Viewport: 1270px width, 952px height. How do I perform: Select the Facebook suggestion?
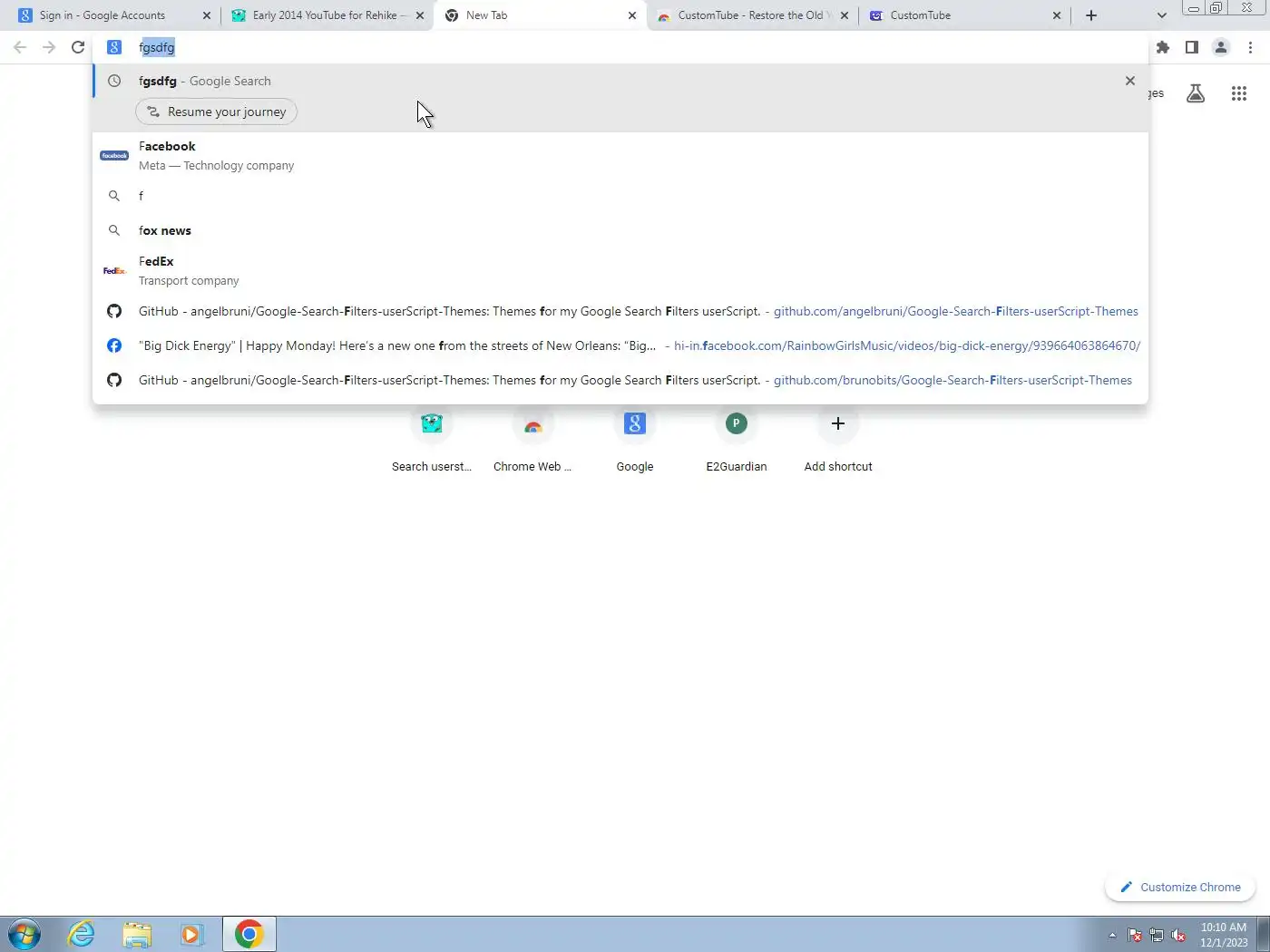620,155
